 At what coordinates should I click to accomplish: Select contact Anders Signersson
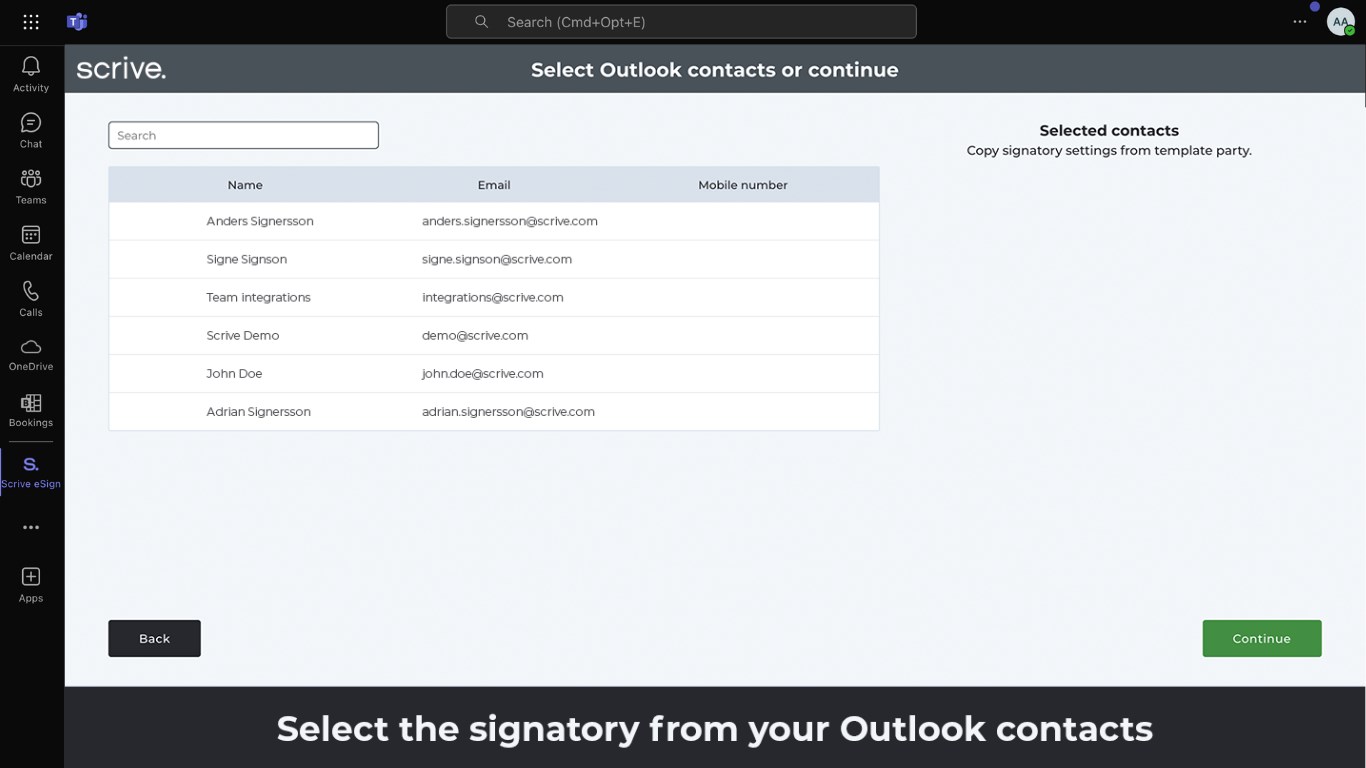pyautogui.click(x=260, y=221)
